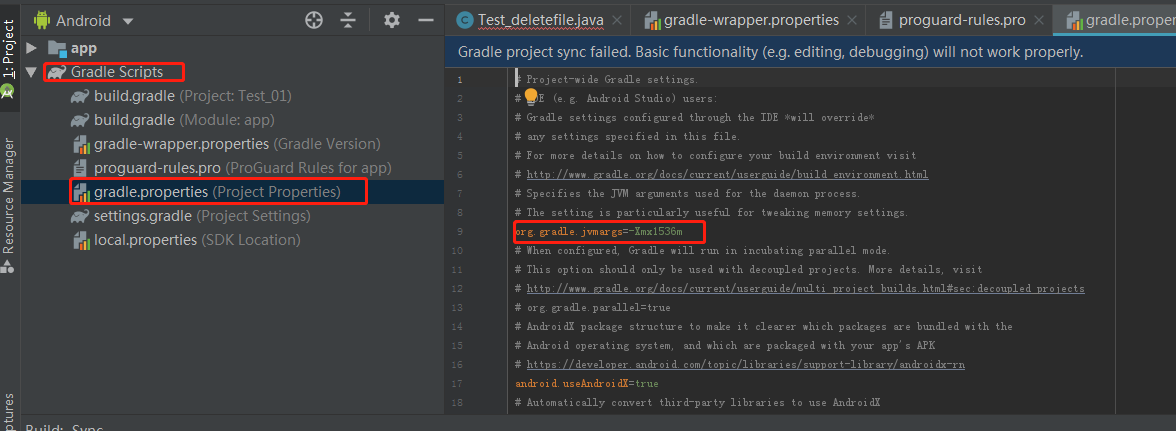Switch to gradle.properties editor tab

click(x=1114, y=20)
